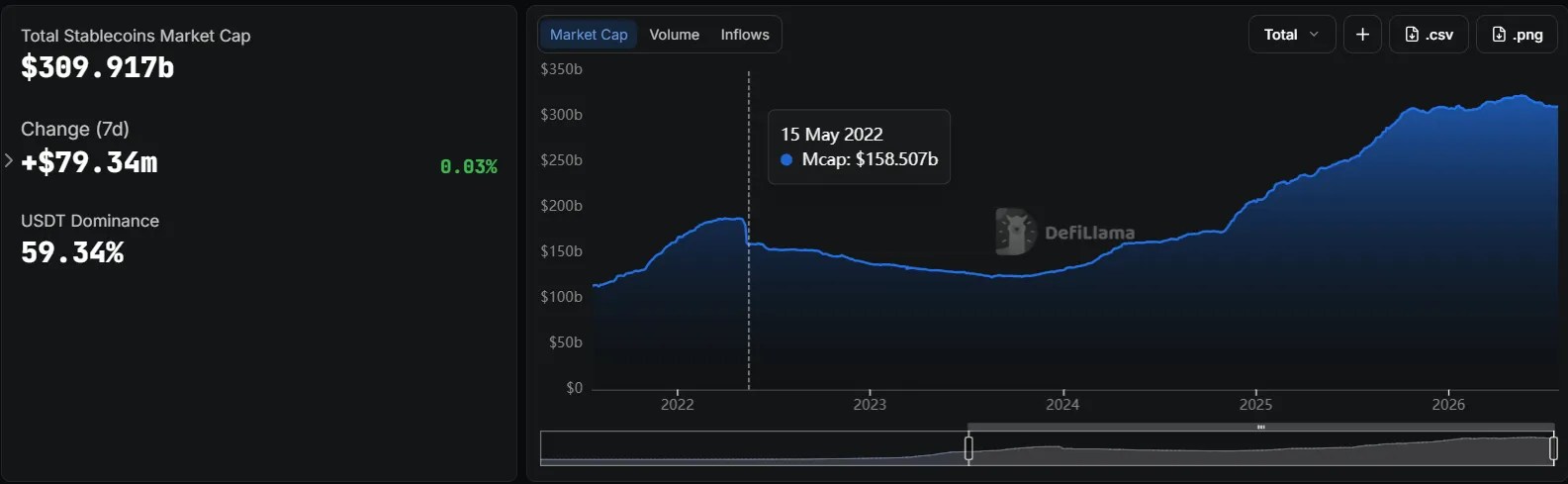Click the range selector top drag bar

tap(1260, 427)
